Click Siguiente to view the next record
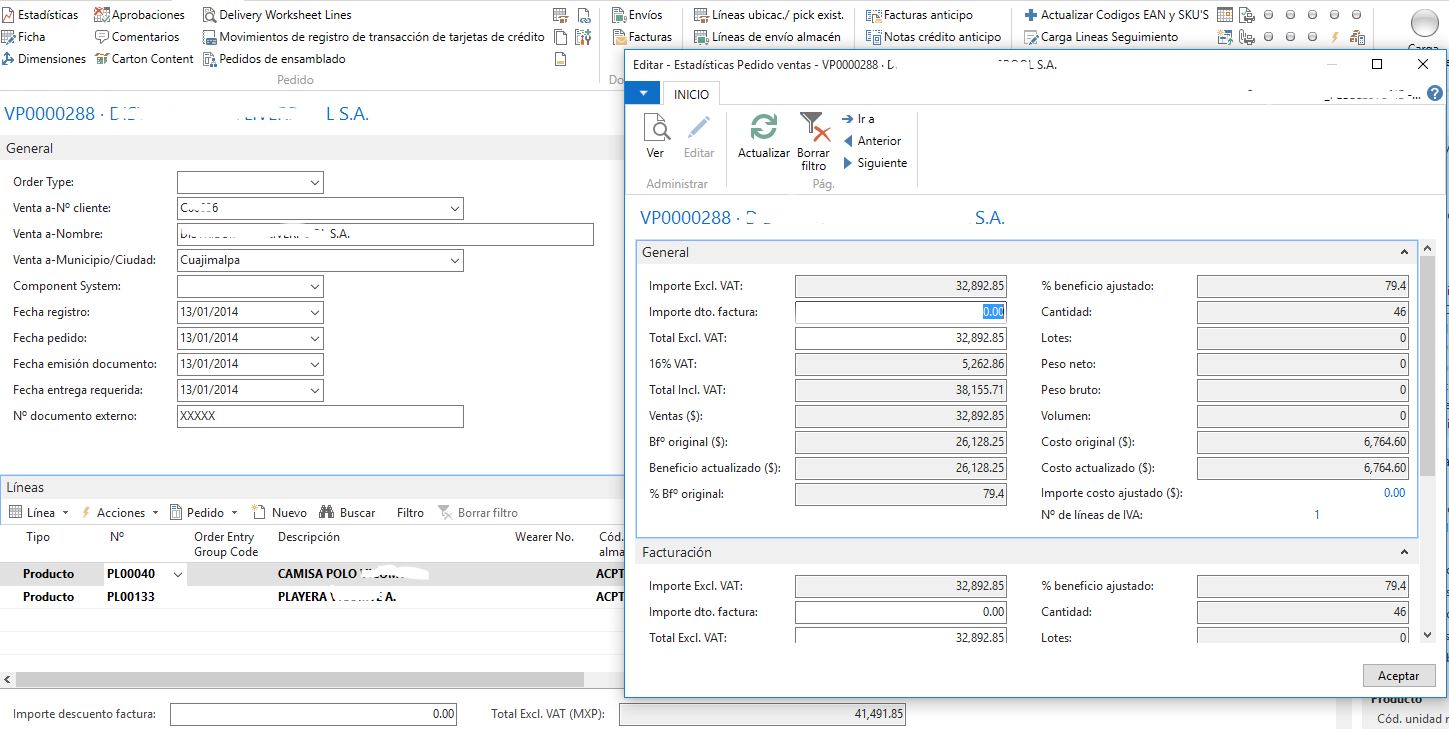This screenshot has width=1449, height=729. (874, 162)
